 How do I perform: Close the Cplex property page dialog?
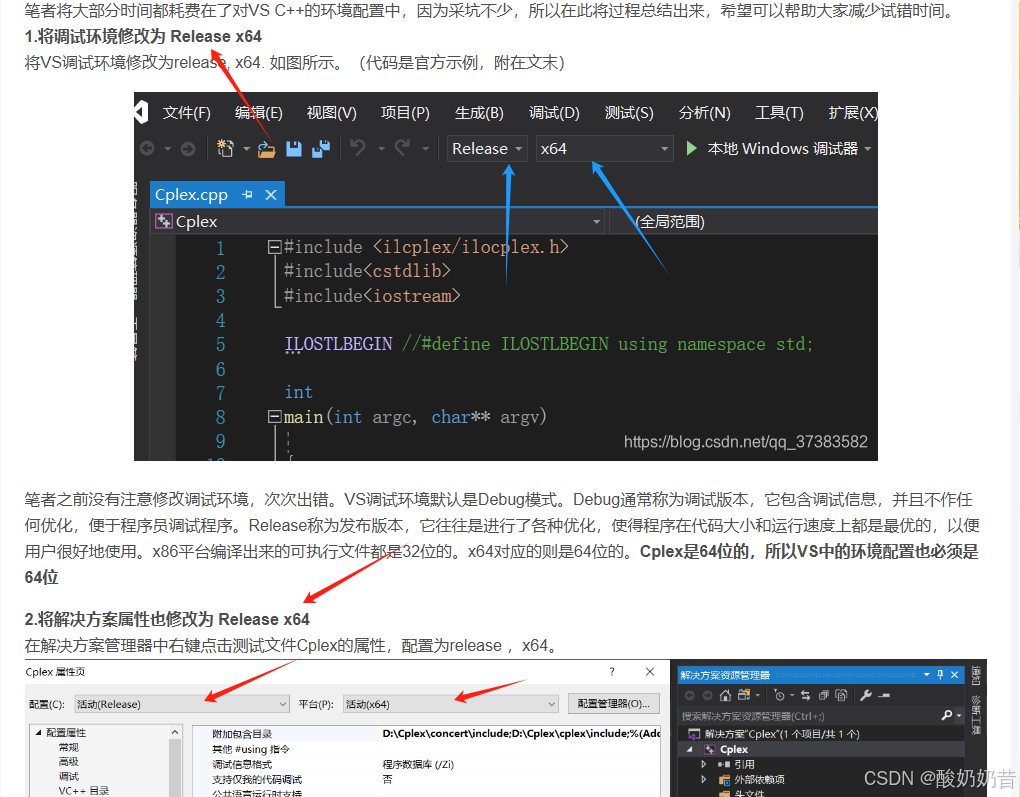(x=650, y=671)
